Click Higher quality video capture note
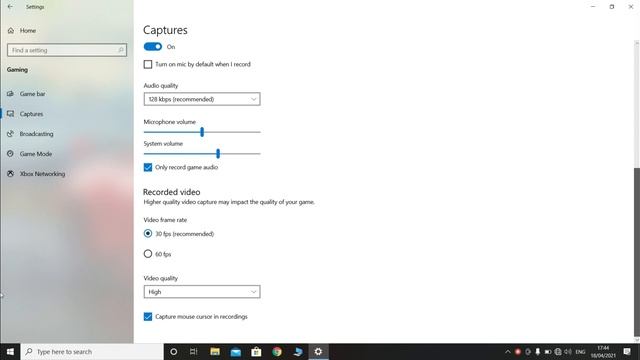Image resolution: width=640 pixels, height=360 pixels. click(229, 202)
